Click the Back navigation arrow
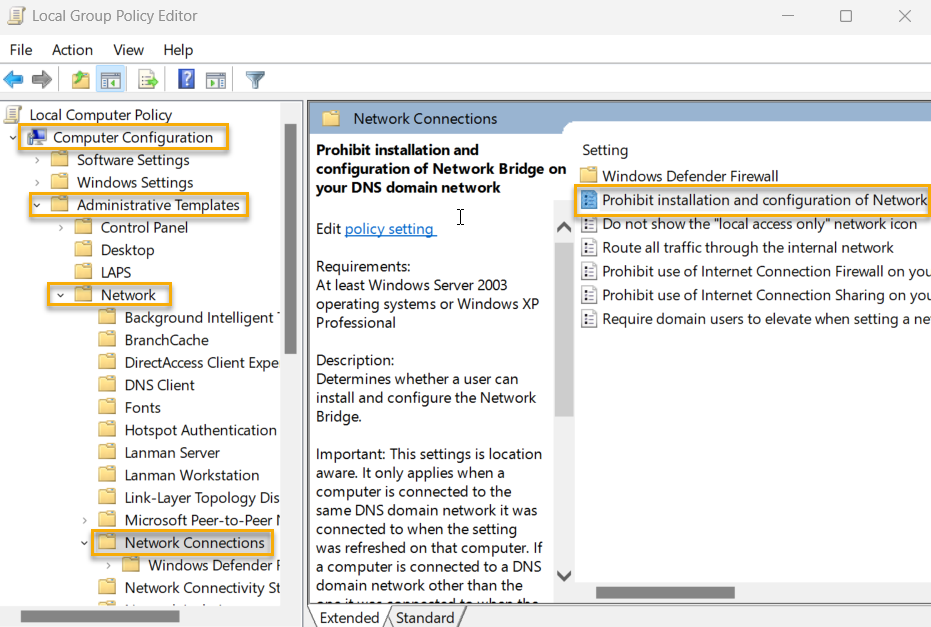The height and width of the screenshot is (627, 931). (x=13, y=79)
